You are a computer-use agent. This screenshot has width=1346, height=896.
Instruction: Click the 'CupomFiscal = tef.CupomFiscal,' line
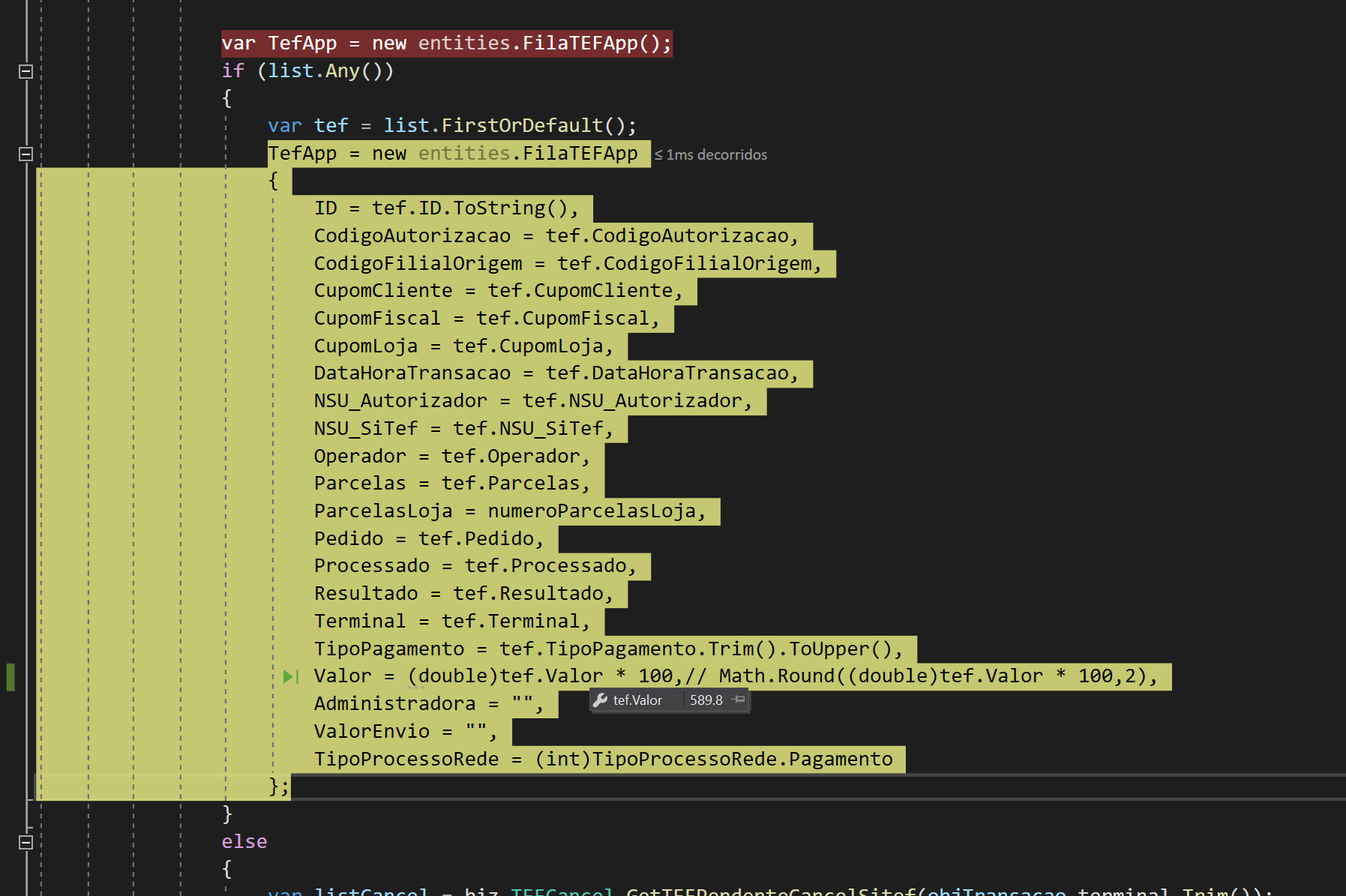pos(487,319)
